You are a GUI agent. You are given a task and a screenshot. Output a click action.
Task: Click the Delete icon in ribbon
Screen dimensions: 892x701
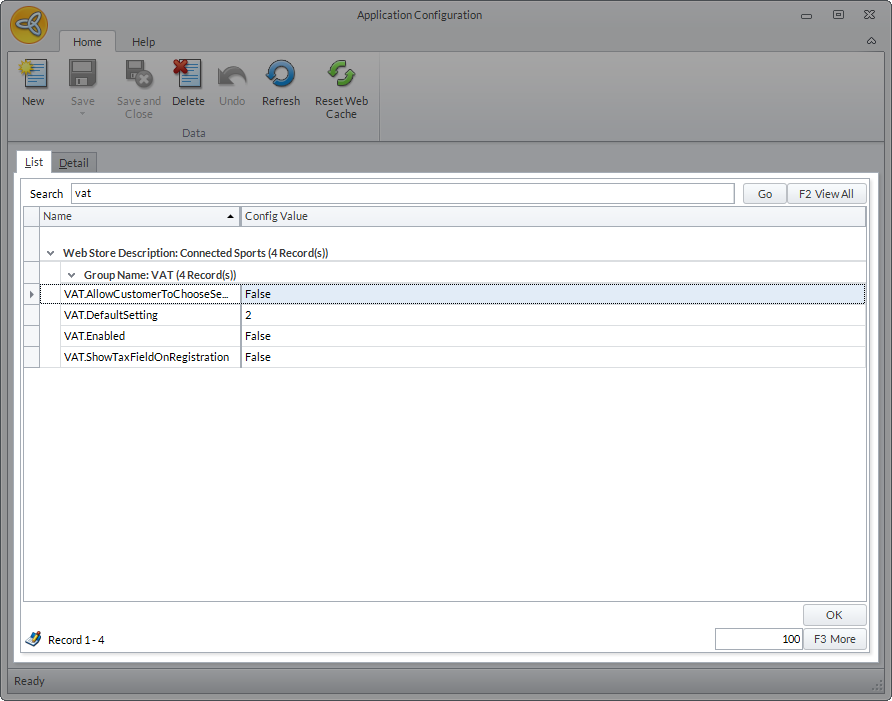click(187, 75)
